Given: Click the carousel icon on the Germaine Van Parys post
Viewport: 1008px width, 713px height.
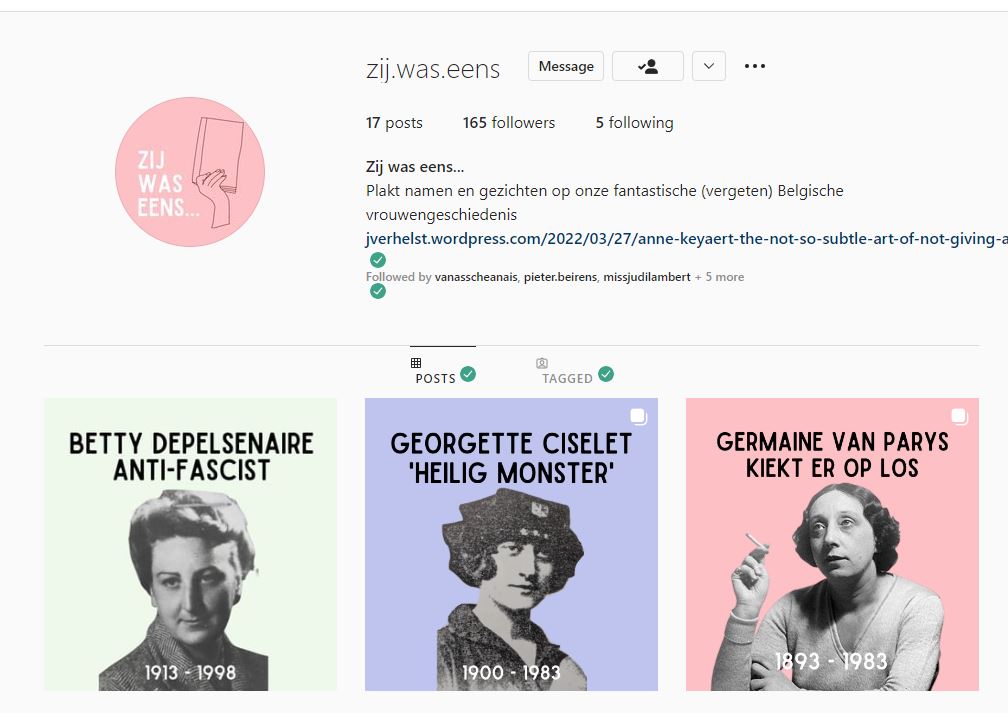Looking at the screenshot, I should 959,417.
